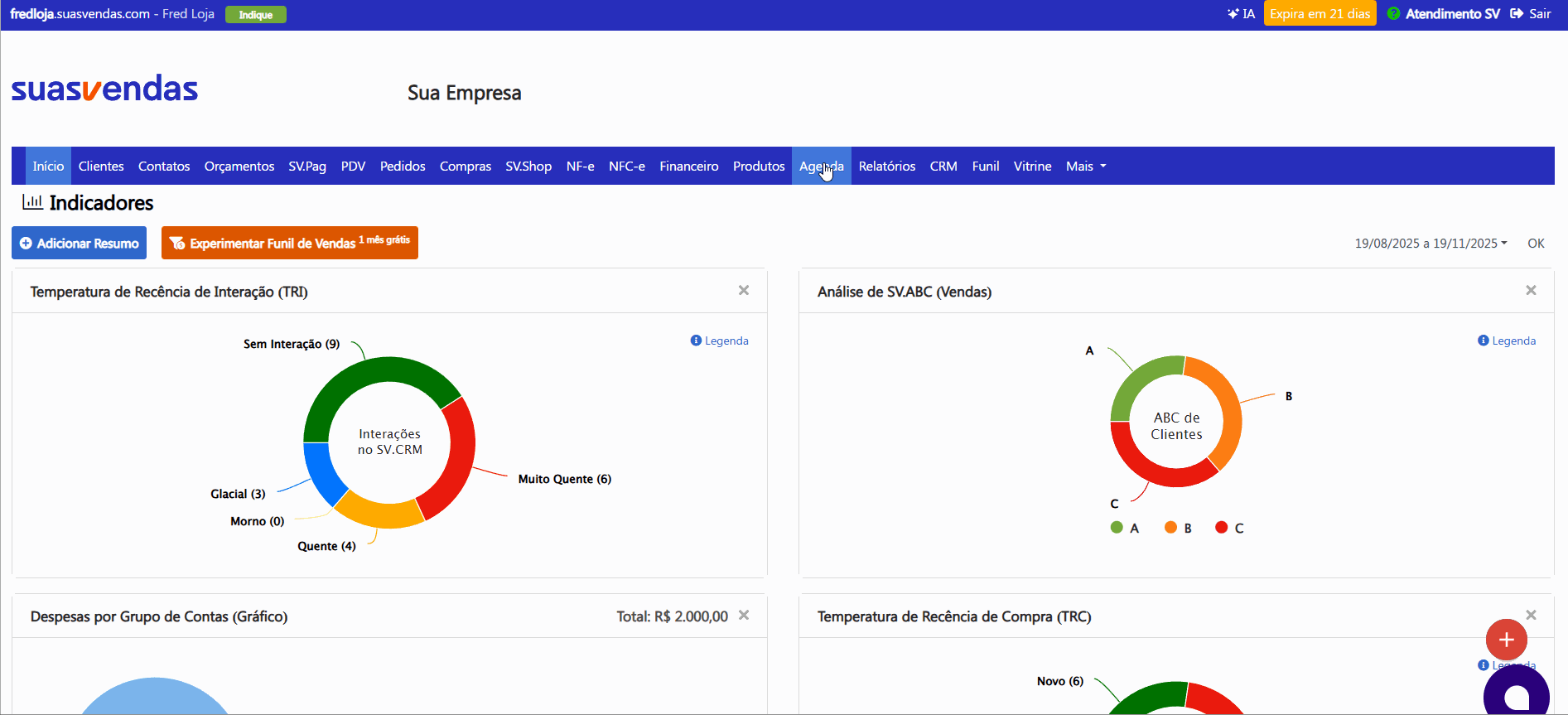The image size is (1568, 715).
Task: Click the Atendimento SV help icon
Action: [1393, 13]
